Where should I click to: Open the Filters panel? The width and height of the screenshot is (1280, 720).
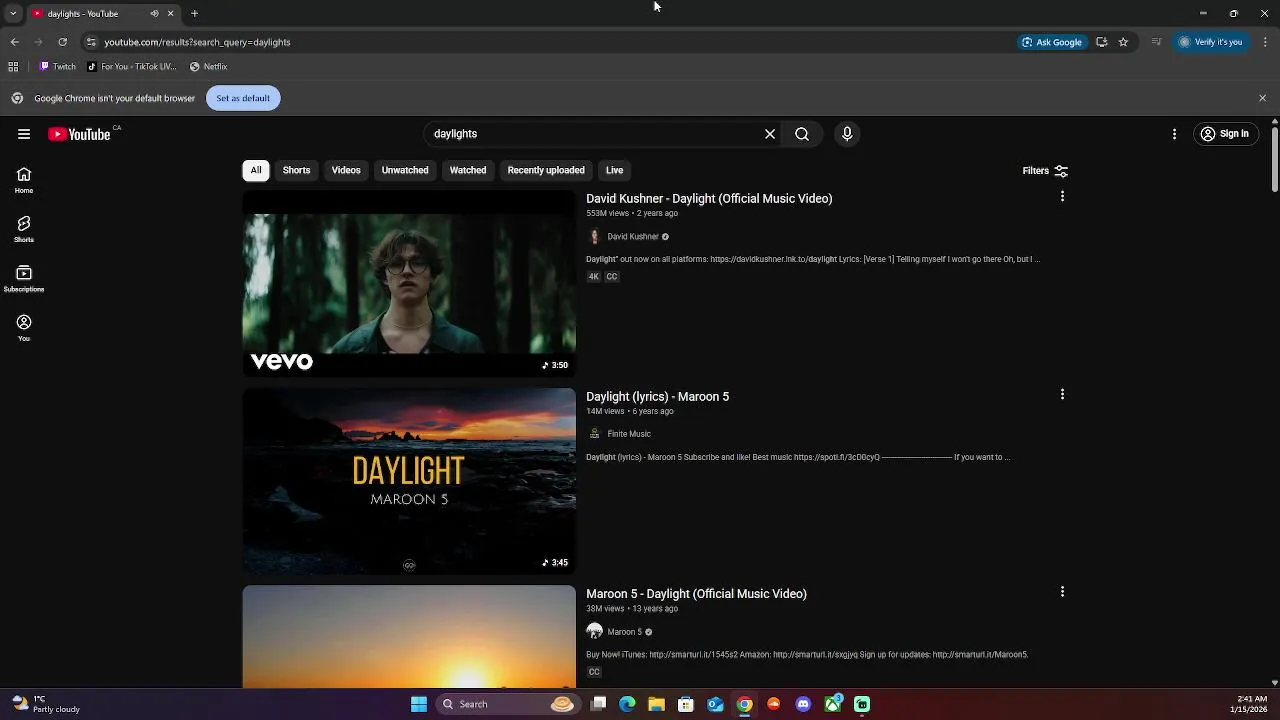(1045, 171)
